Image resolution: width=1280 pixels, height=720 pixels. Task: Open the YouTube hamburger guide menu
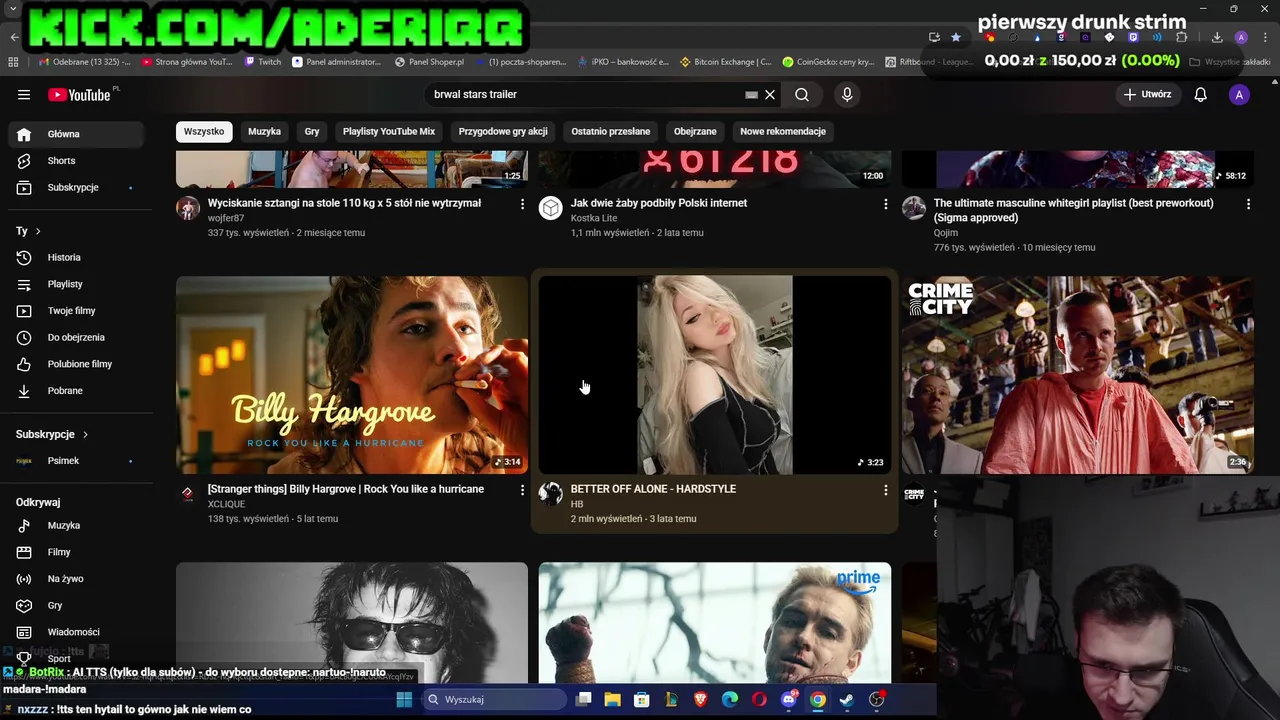[24, 94]
